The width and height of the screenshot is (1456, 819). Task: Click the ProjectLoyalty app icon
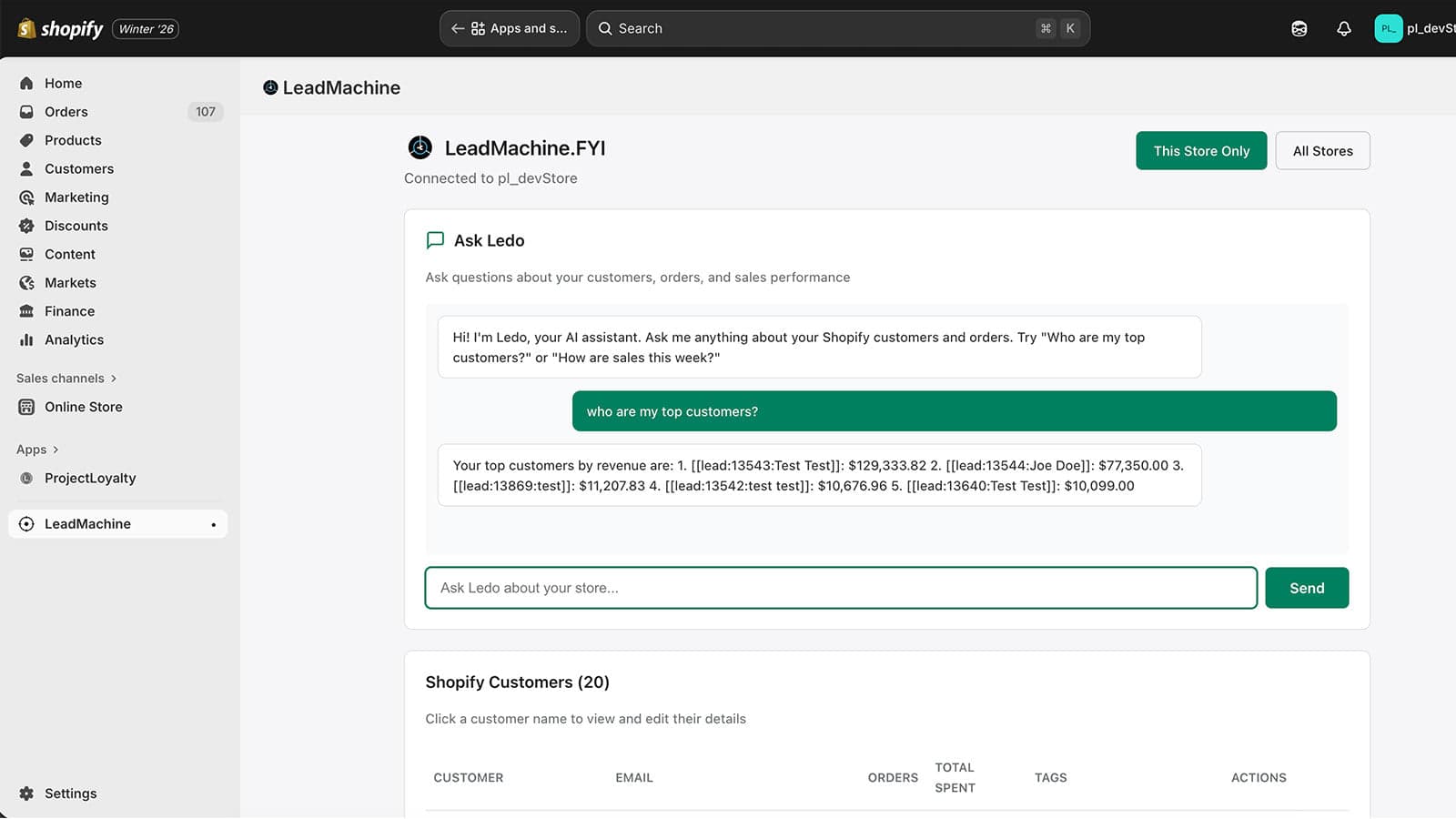(26, 478)
